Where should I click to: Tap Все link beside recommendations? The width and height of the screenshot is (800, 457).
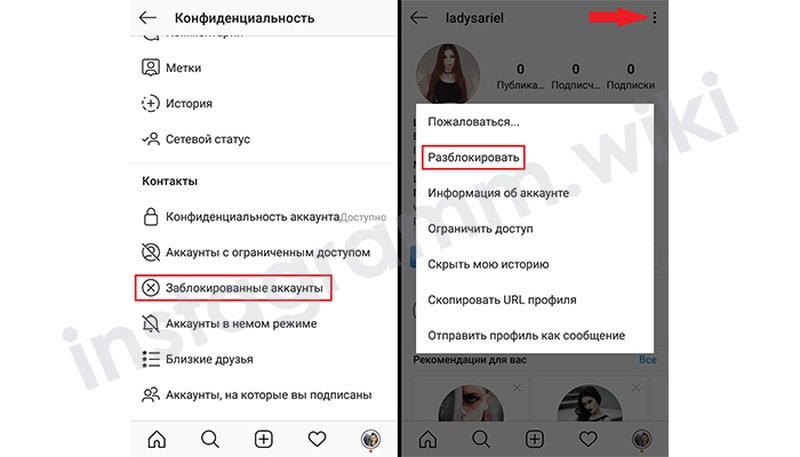[647, 360]
